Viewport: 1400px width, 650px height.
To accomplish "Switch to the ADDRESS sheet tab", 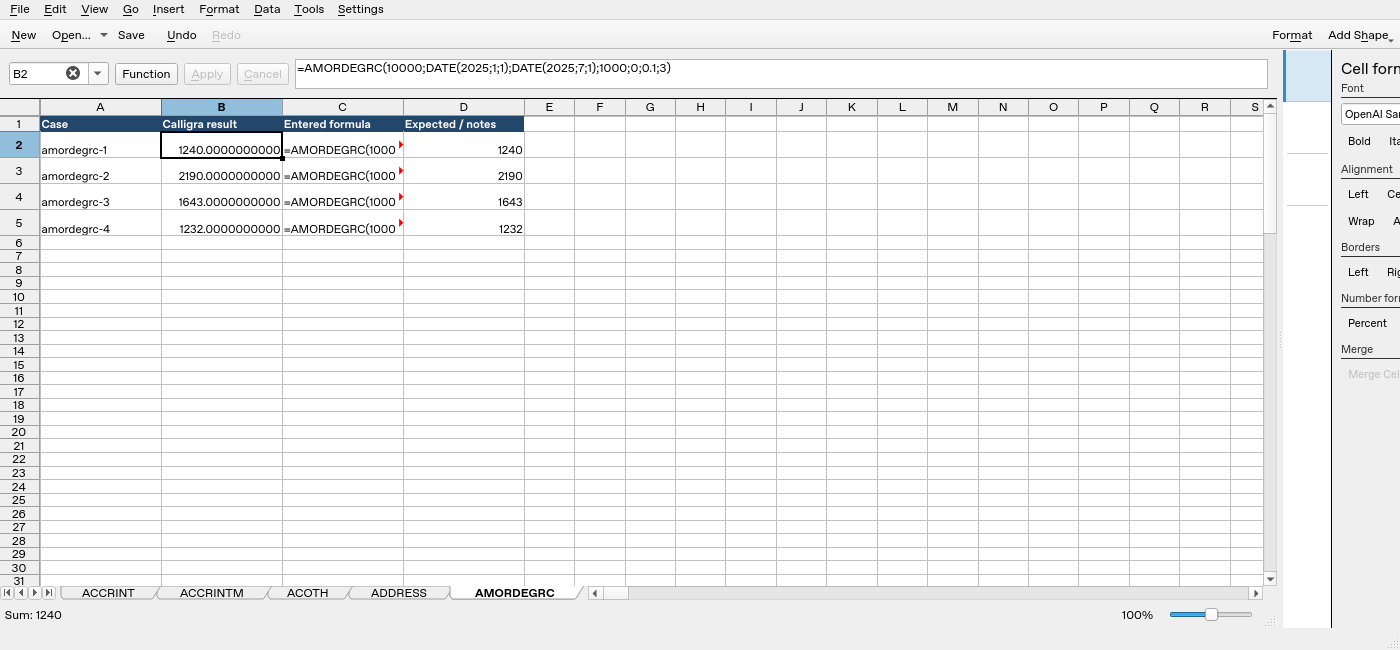I will click(x=399, y=593).
